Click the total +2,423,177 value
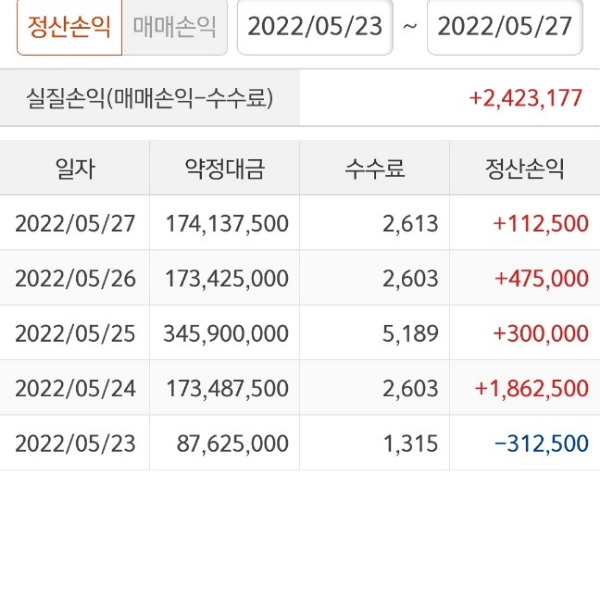This screenshot has width=600, height=600. coord(525,98)
